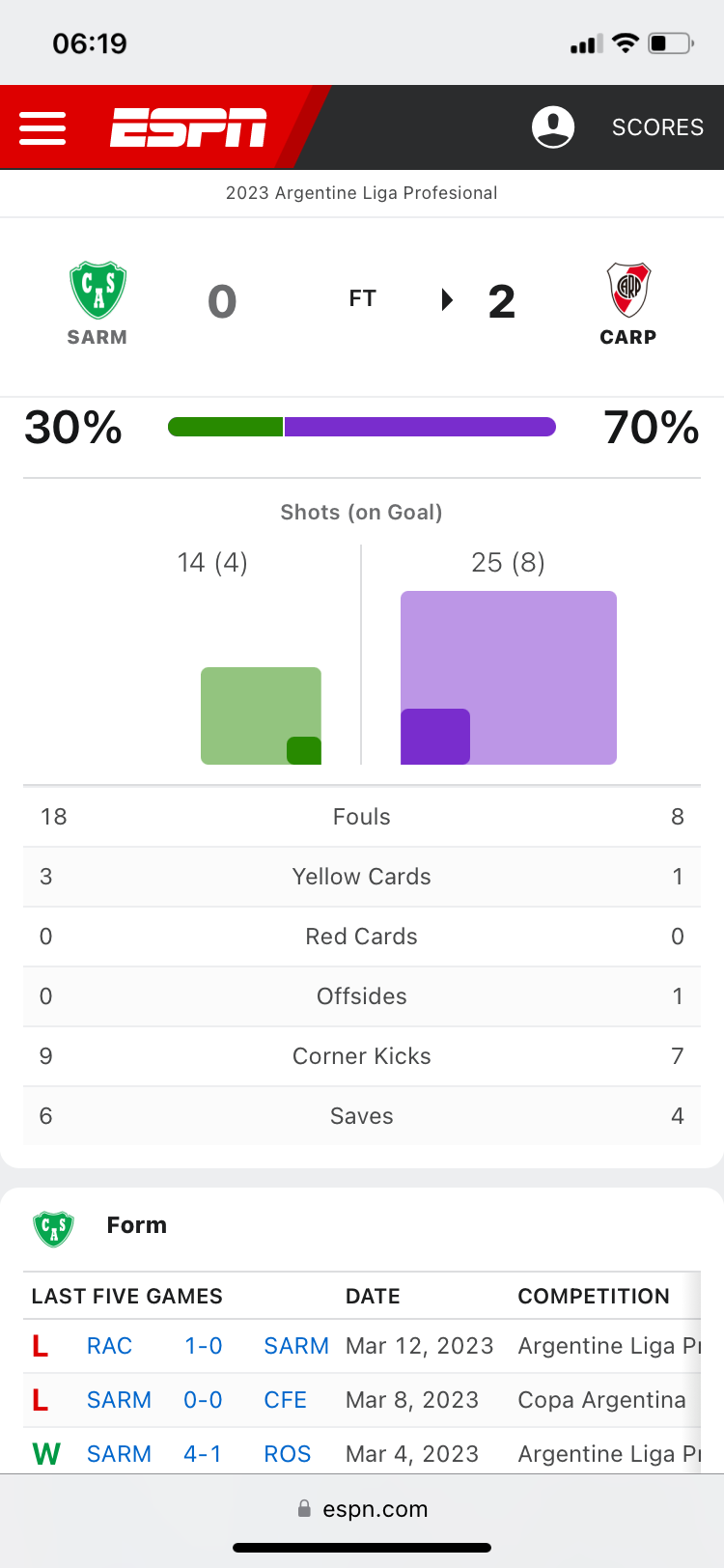Screen dimensions: 724x1568
Task: Open RAC team link in form table
Action: 109,1346
